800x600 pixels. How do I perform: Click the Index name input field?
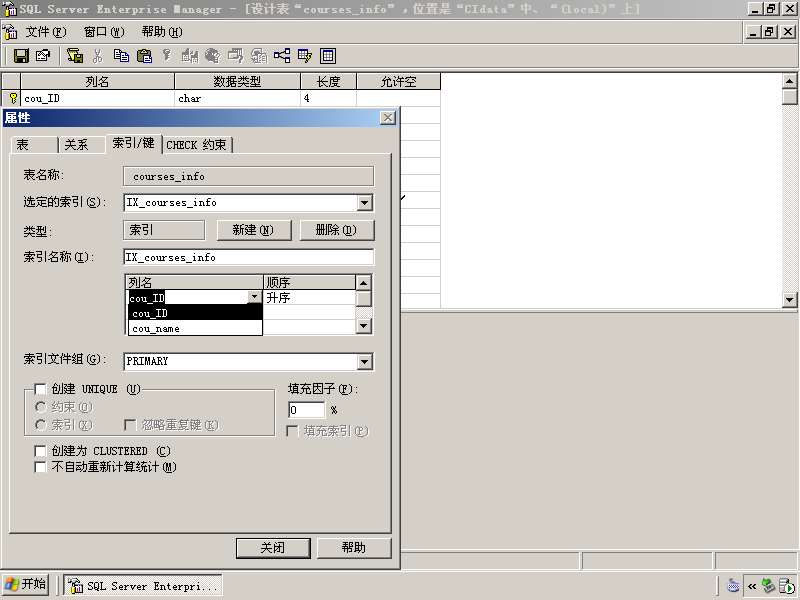click(x=249, y=257)
